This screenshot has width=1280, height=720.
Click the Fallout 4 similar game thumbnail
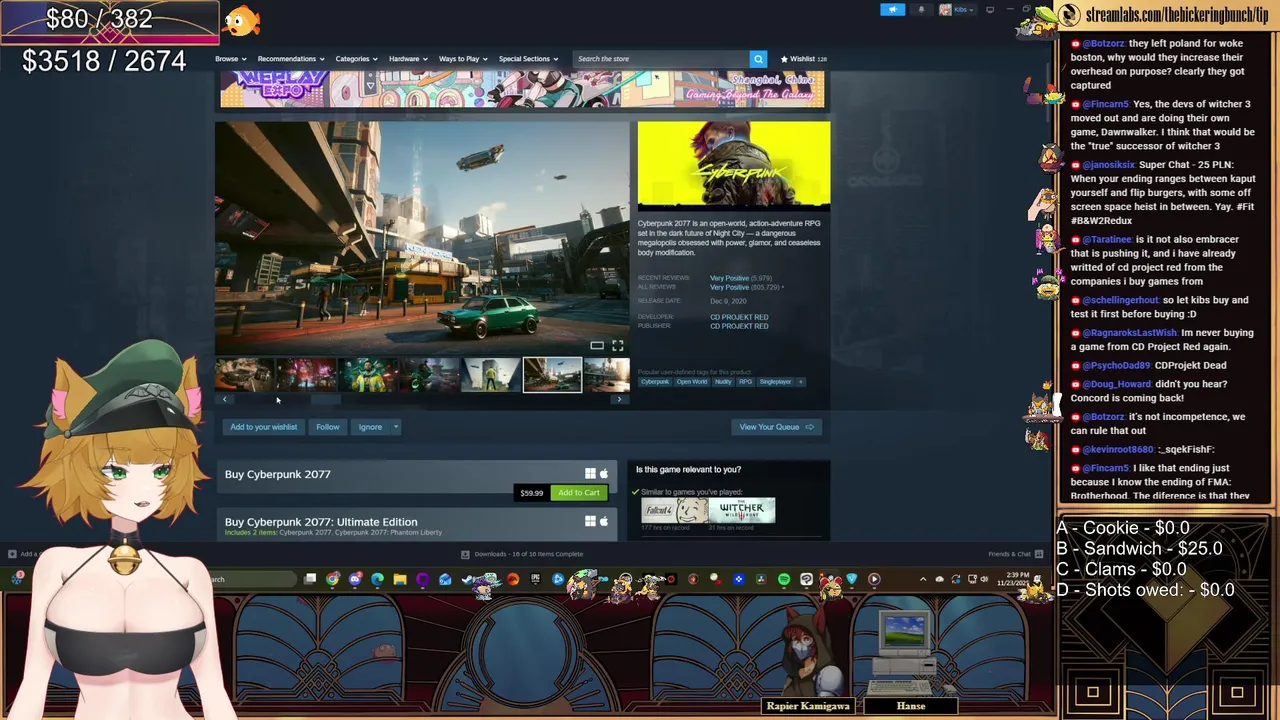point(674,510)
